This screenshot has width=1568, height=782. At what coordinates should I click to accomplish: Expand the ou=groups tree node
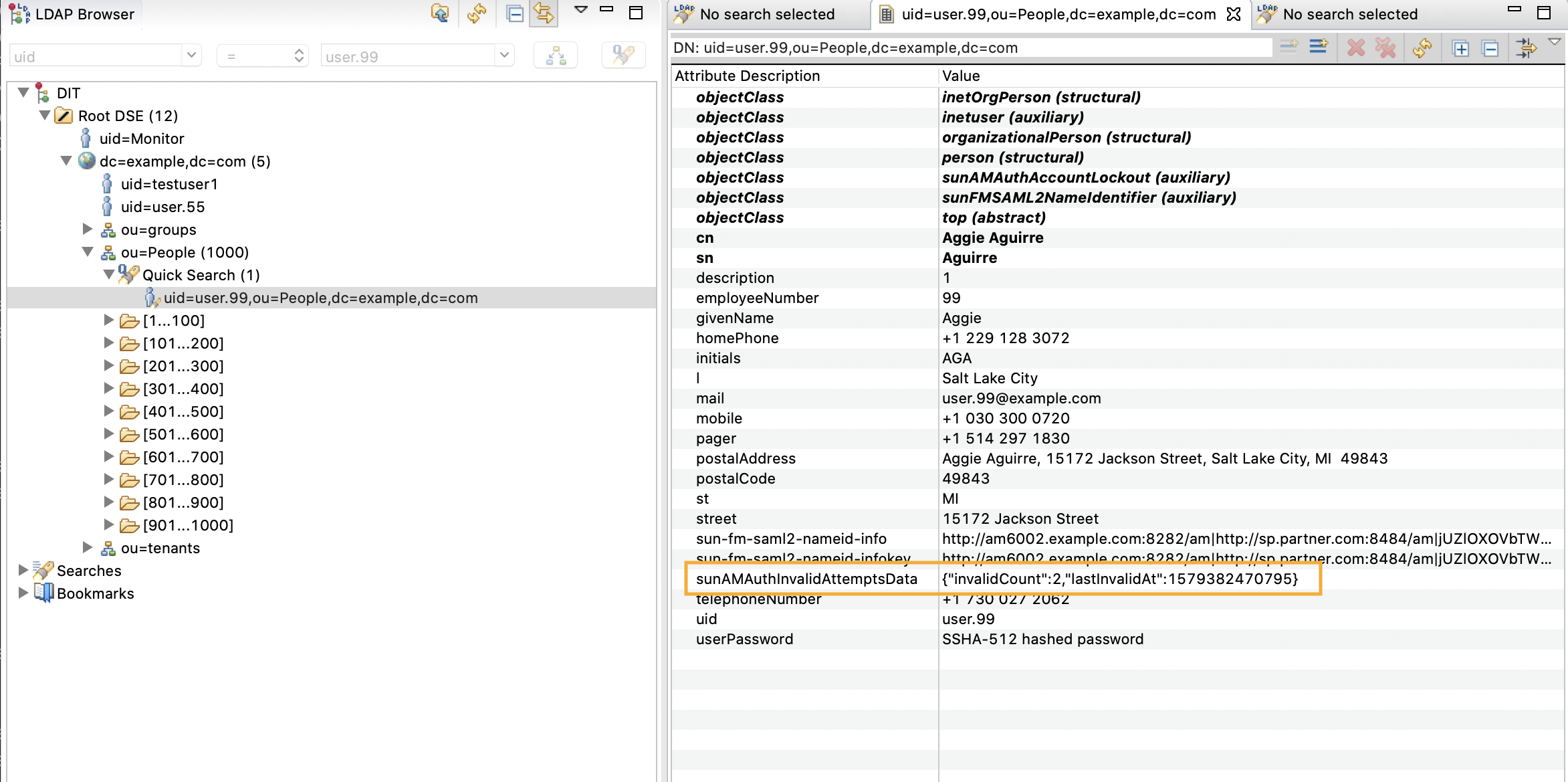pyautogui.click(x=87, y=229)
